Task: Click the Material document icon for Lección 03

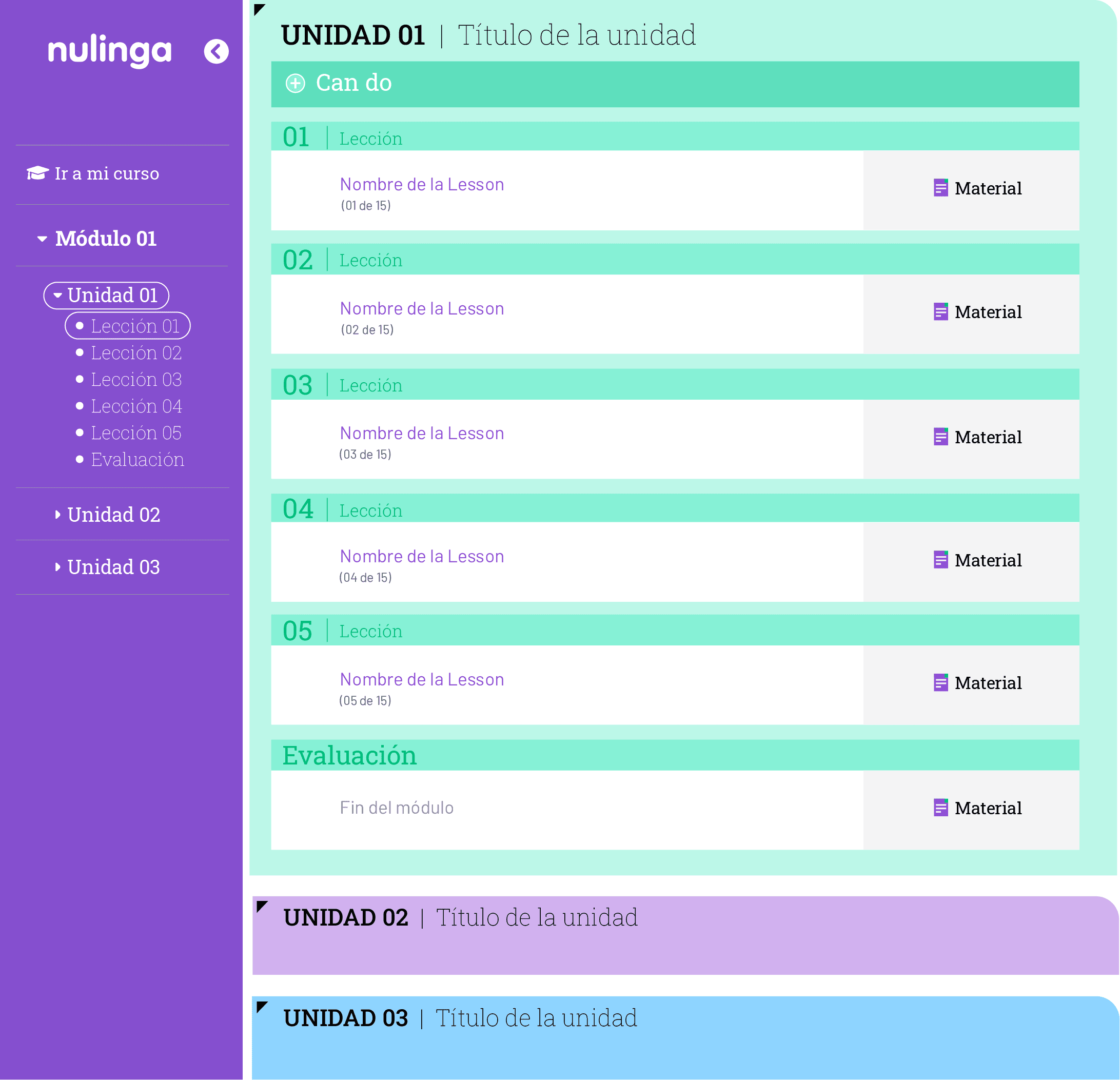Action: pos(940,437)
